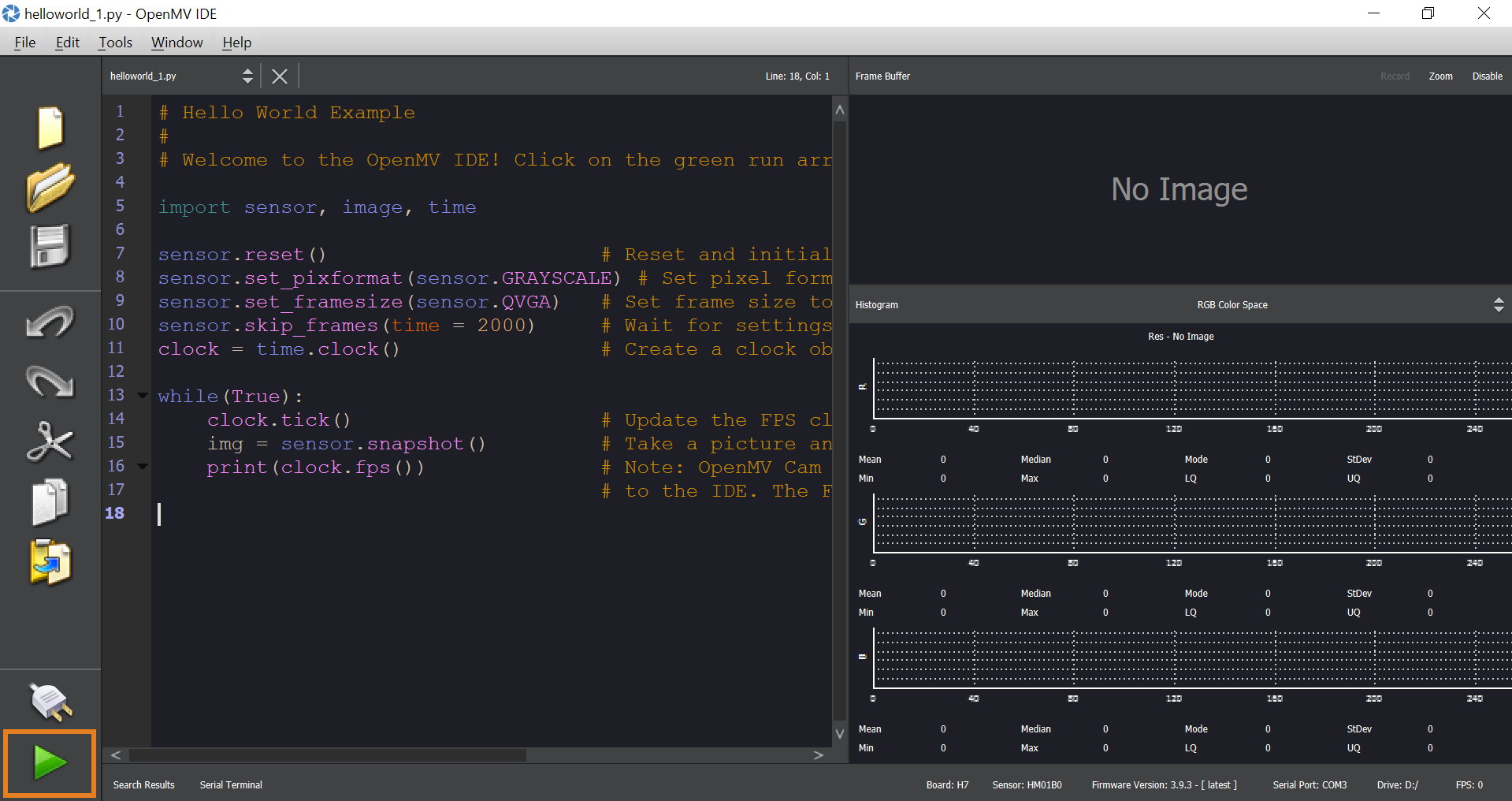Collapse the while(True) code fold on line 13
The image size is (1512, 801).
143,396
